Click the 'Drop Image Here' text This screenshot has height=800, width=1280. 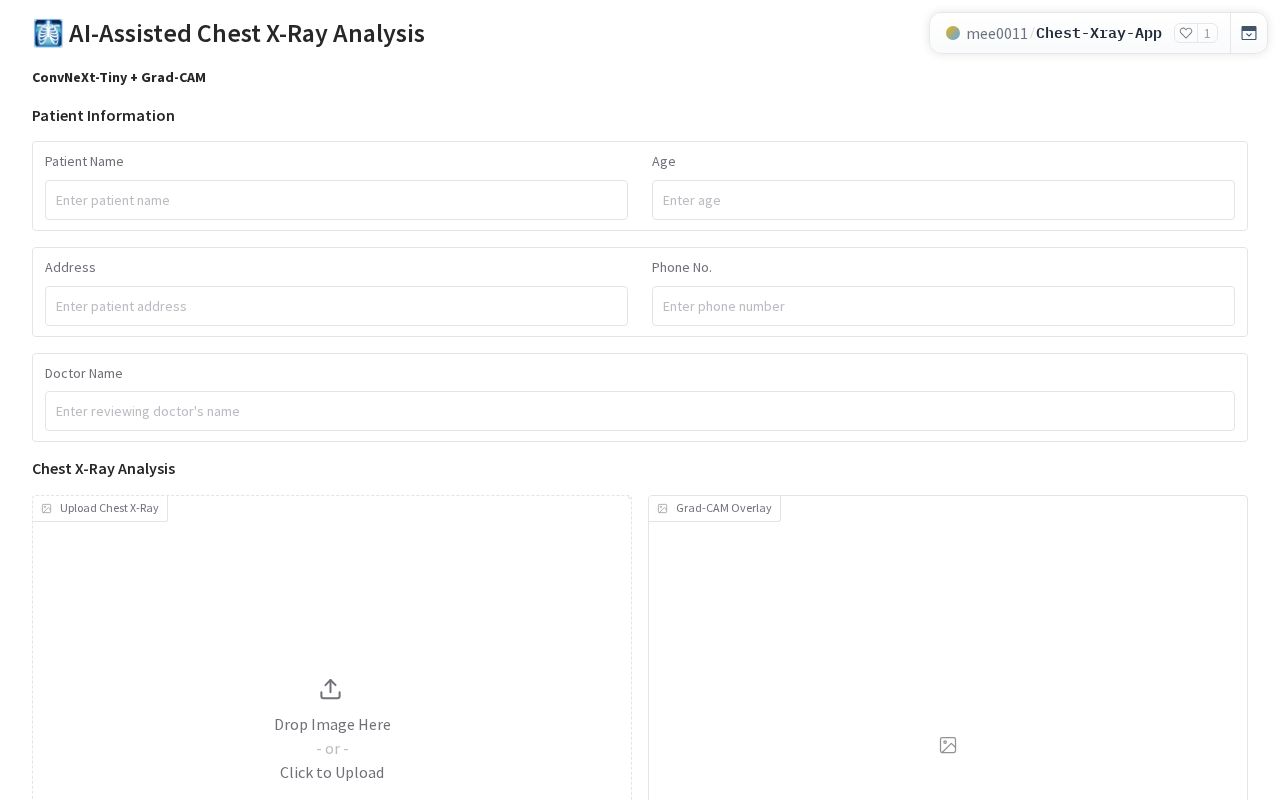coord(332,724)
